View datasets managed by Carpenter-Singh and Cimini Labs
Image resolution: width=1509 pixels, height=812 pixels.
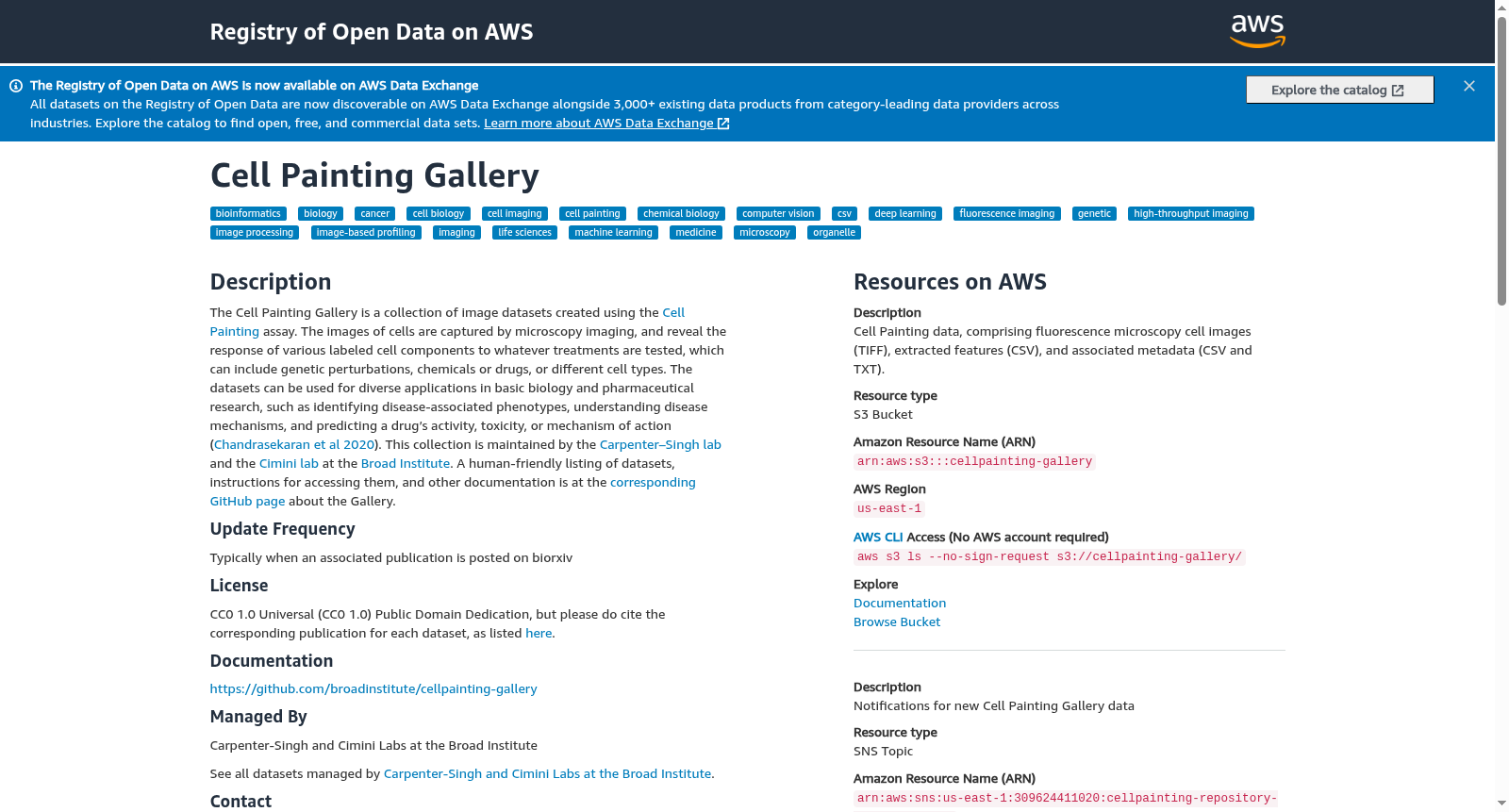point(547,774)
